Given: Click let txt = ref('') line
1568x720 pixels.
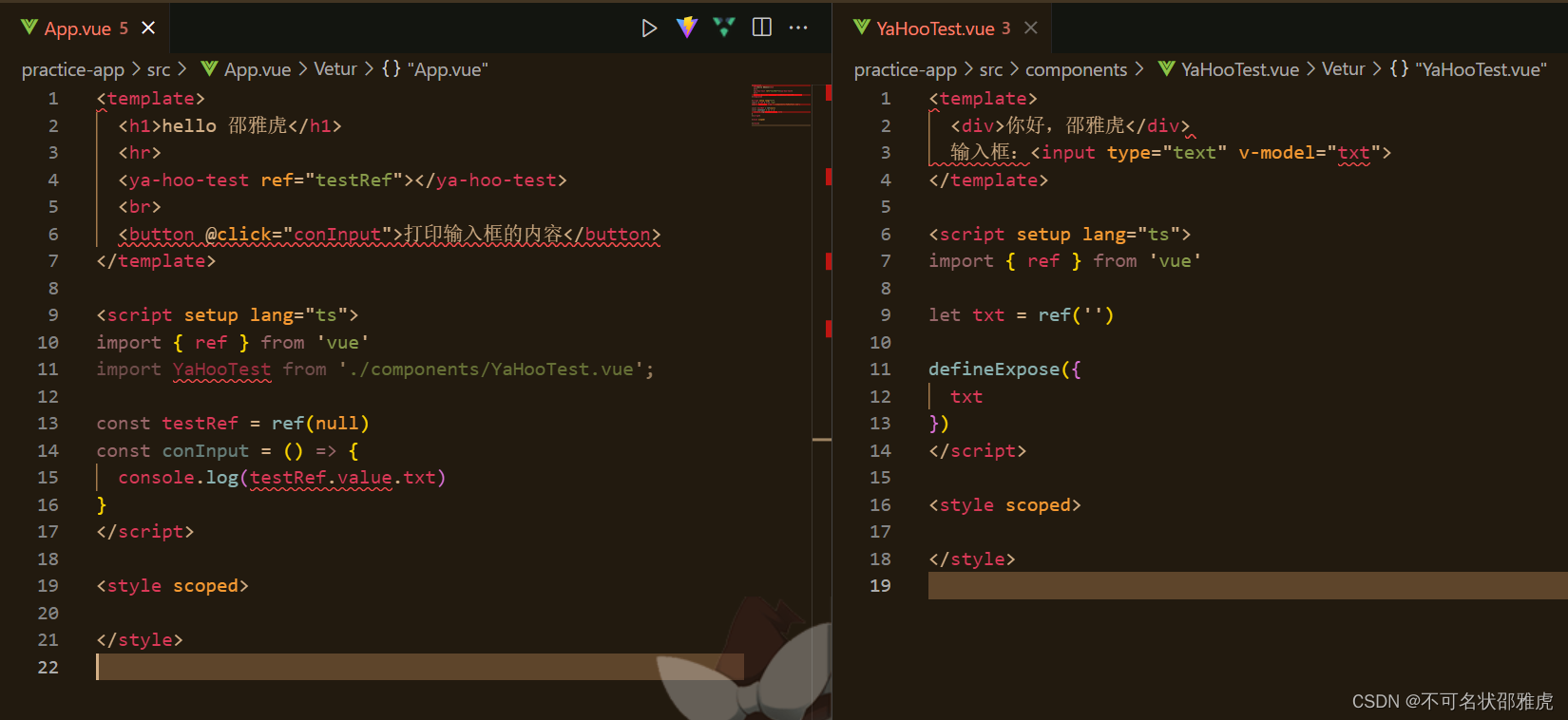Looking at the screenshot, I should coord(1022,314).
